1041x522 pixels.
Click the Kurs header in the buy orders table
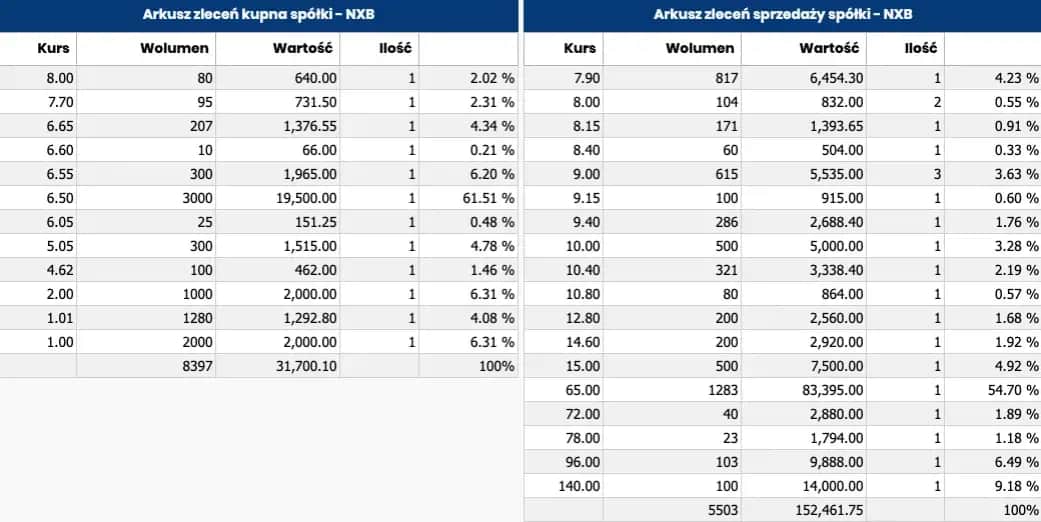(x=54, y=48)
